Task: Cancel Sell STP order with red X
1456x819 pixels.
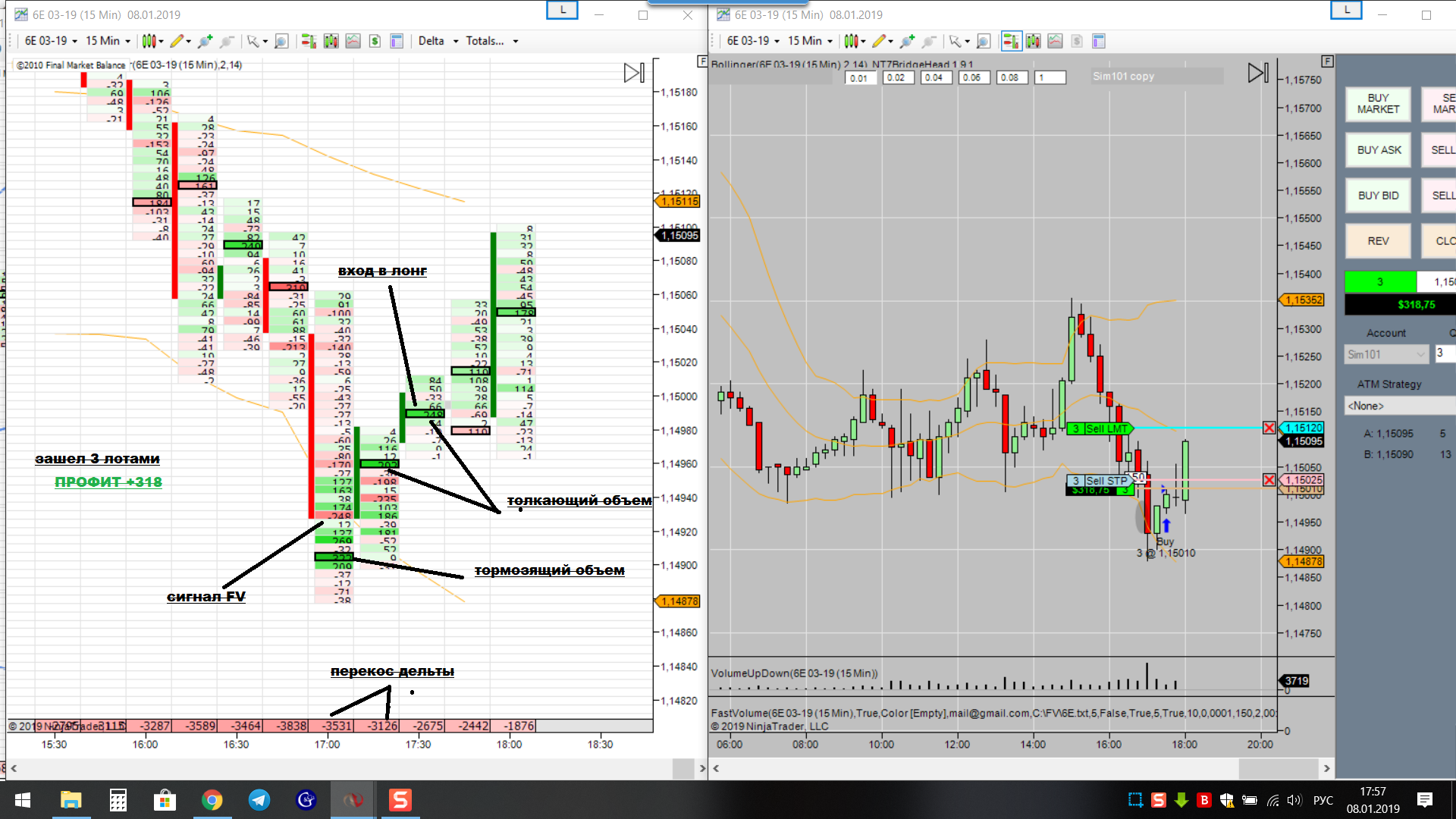Action: click(x=1269, y=480)
